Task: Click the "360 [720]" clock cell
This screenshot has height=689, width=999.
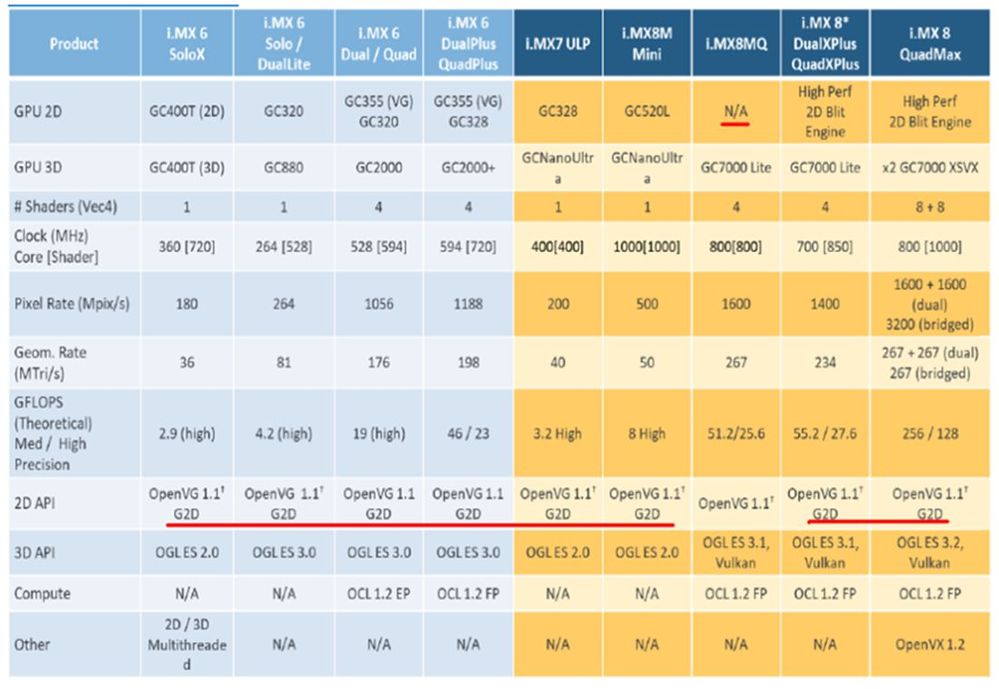Action: tap(187, 246)
